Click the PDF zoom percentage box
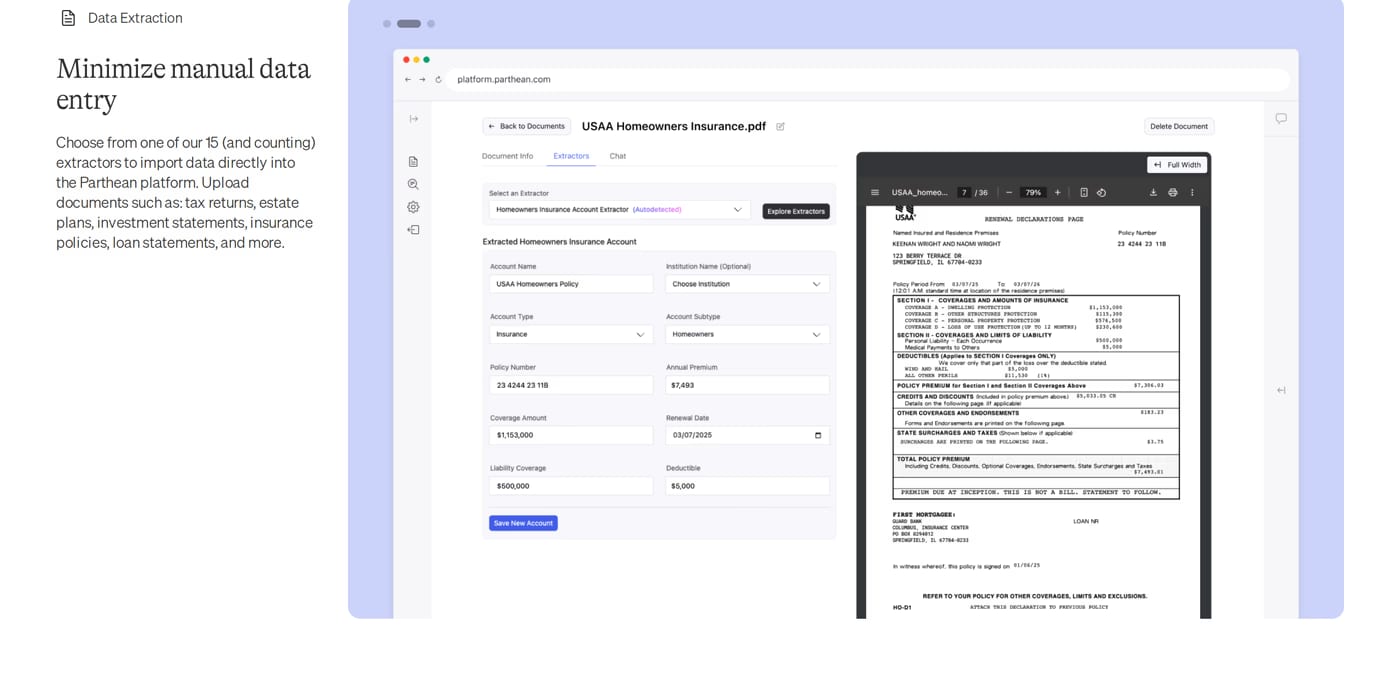 pyautogui.click(x=1033, y=192)
